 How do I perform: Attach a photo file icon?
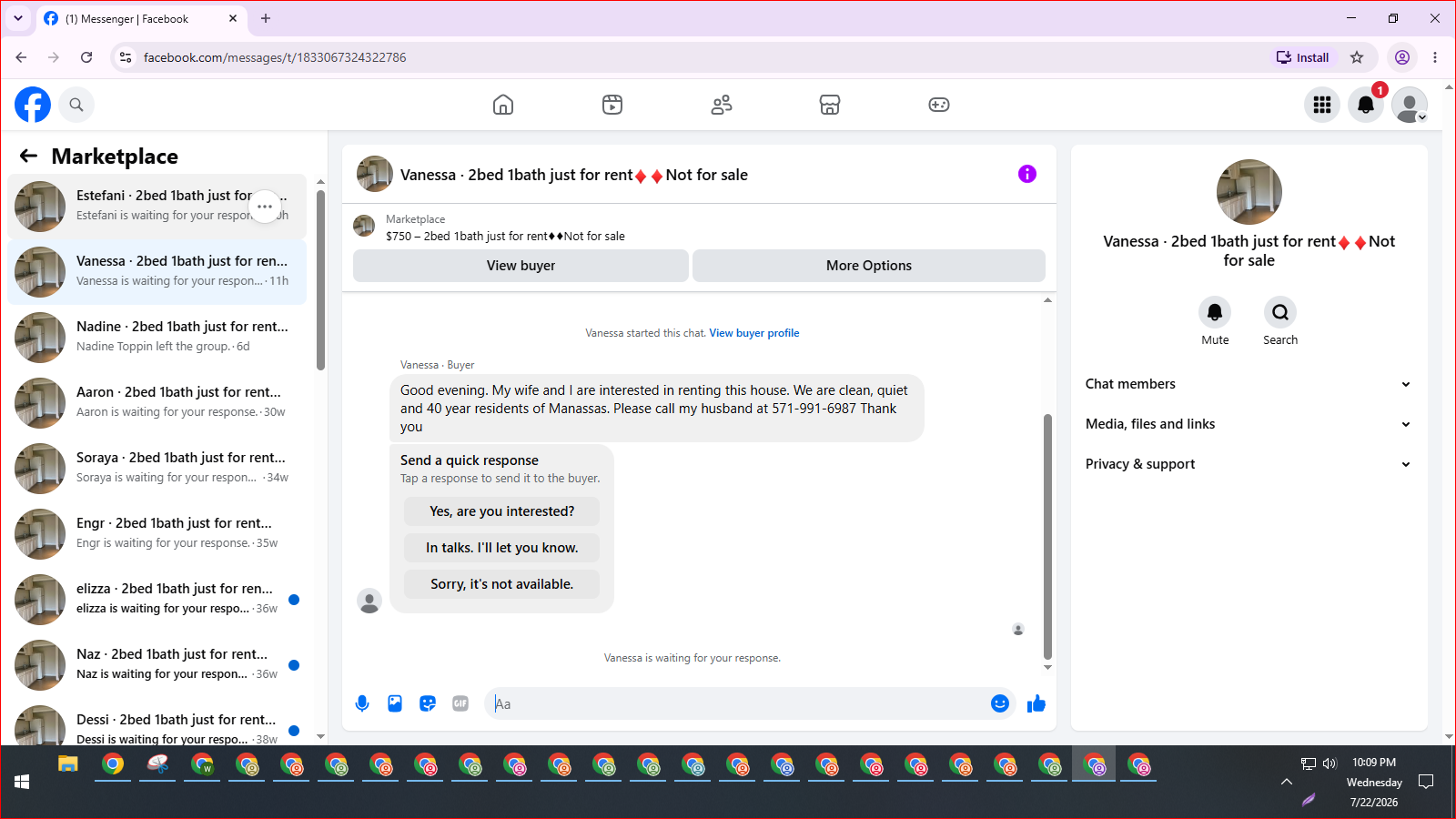click(x=395, y=703)
